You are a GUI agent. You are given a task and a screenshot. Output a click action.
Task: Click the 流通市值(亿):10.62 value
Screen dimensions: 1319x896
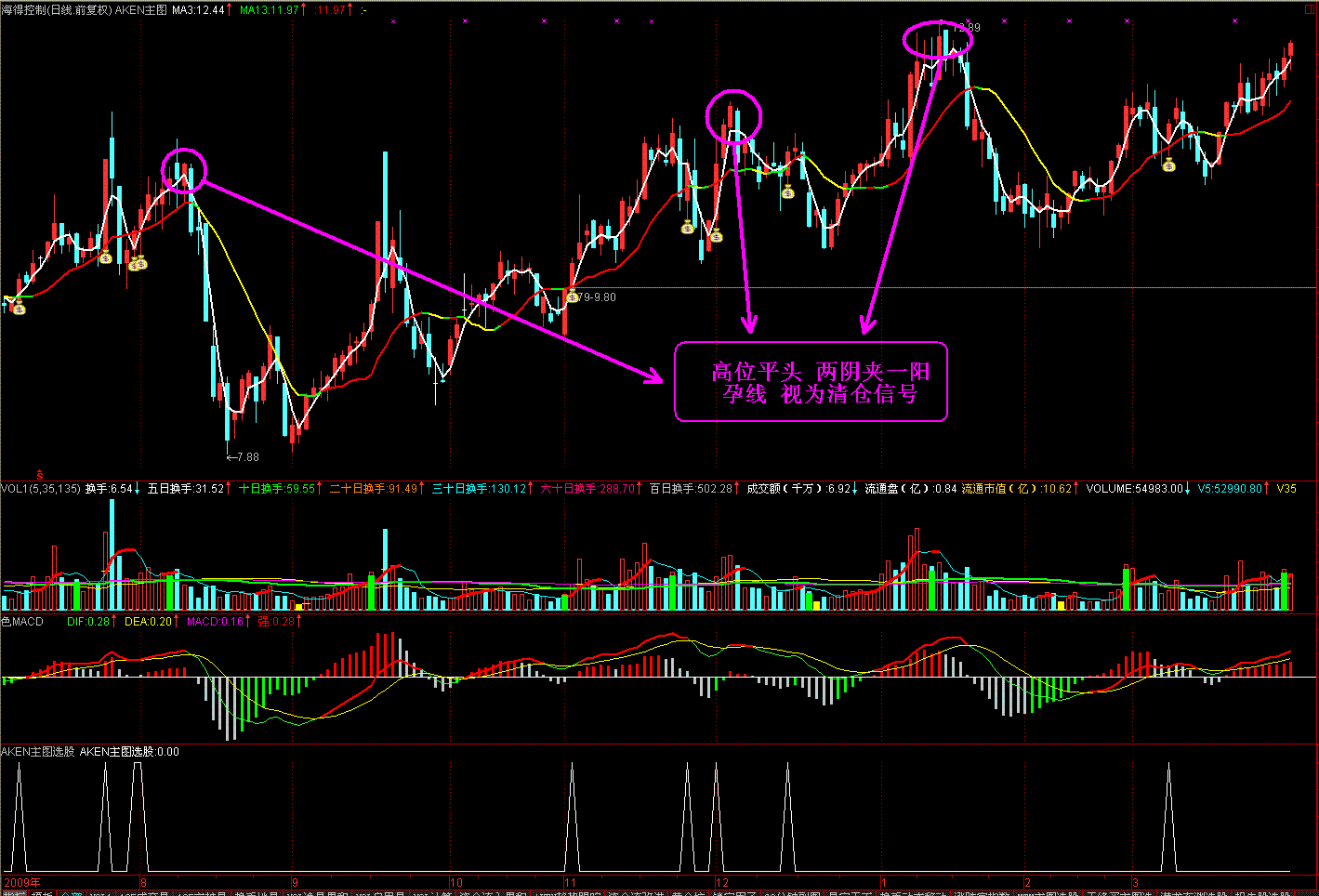pos(1017,488)
